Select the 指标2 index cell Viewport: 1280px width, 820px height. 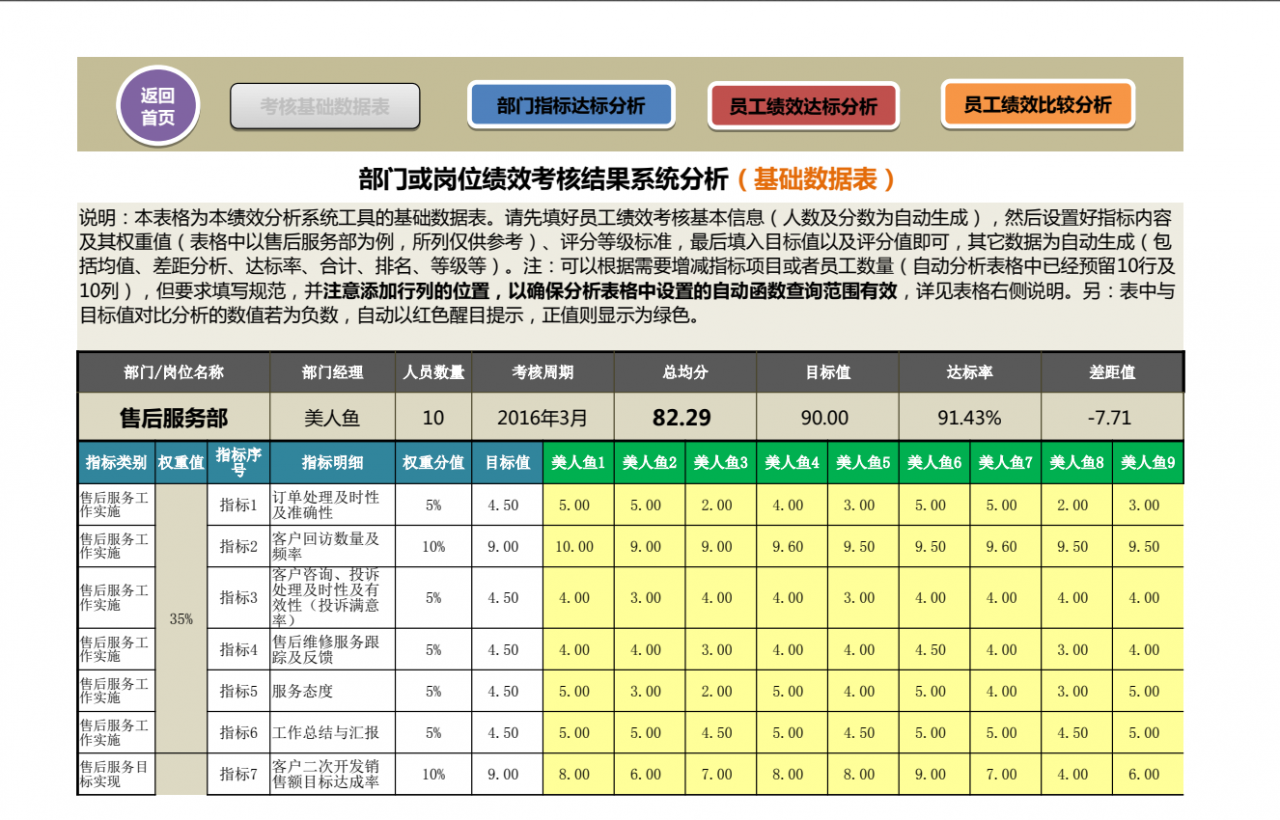tap(239, 546)
